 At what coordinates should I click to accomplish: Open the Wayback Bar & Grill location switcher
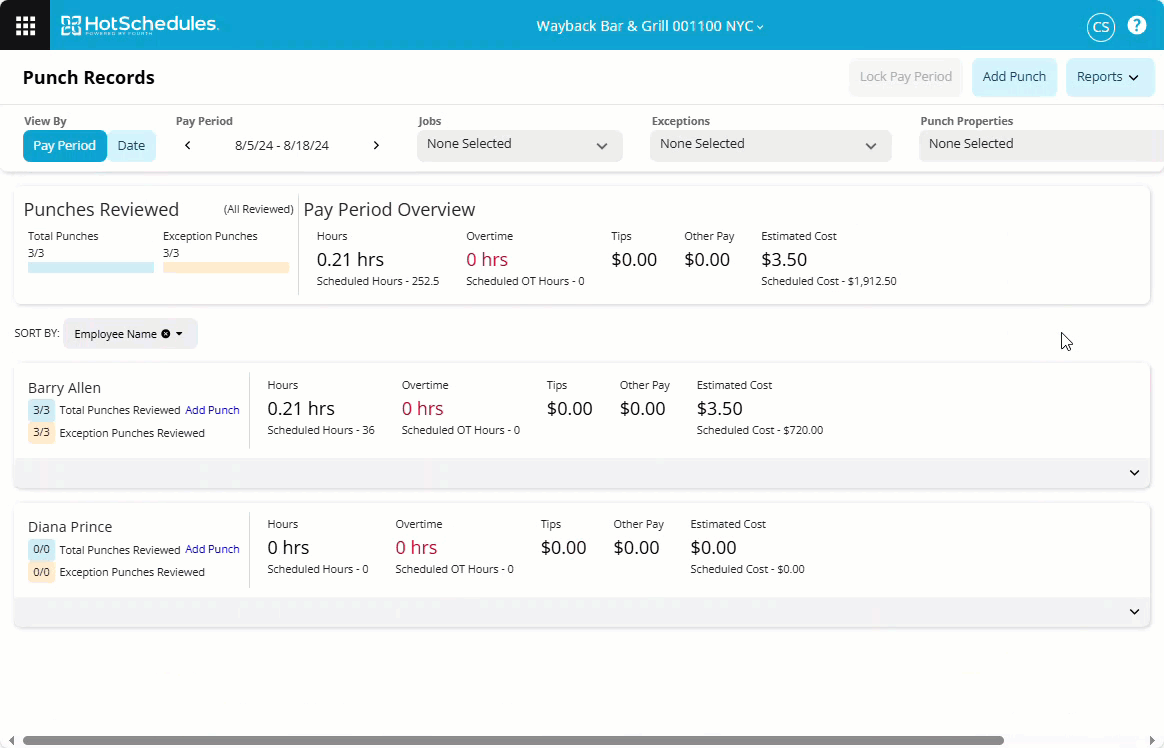[x=650, y=26]
